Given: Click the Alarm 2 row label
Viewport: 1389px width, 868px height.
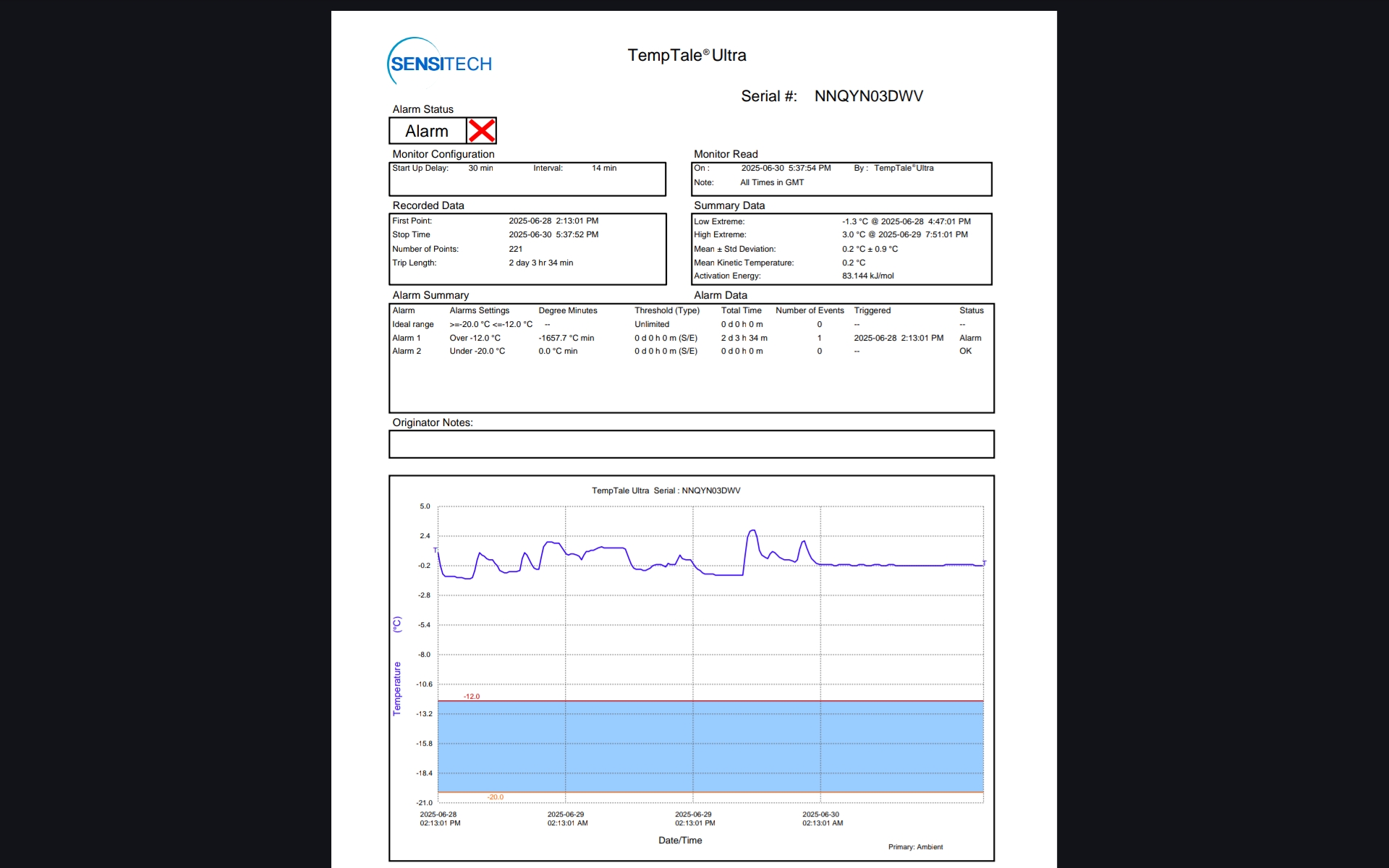Looking at the screenshot, I should pyautogui.click(x=406, y=351).
